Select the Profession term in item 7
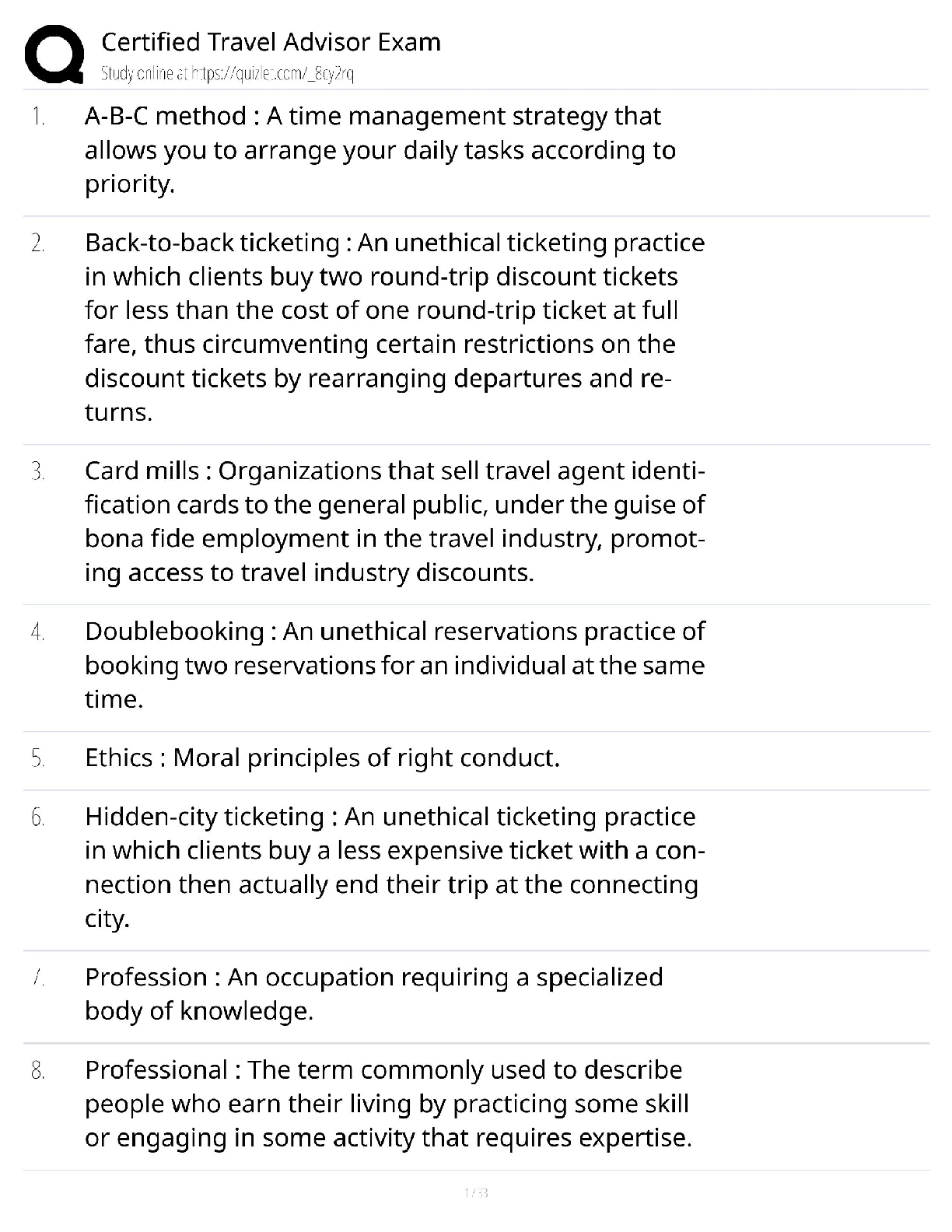The image size is (952, 1232). click(146, 978)
